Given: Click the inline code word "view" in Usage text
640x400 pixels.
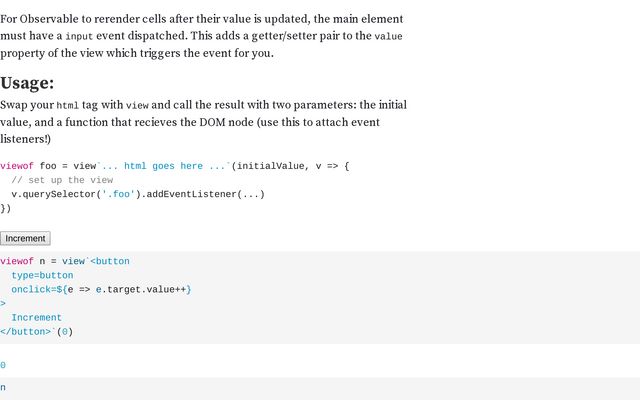Looking at the screenshot, I should 137,105.
